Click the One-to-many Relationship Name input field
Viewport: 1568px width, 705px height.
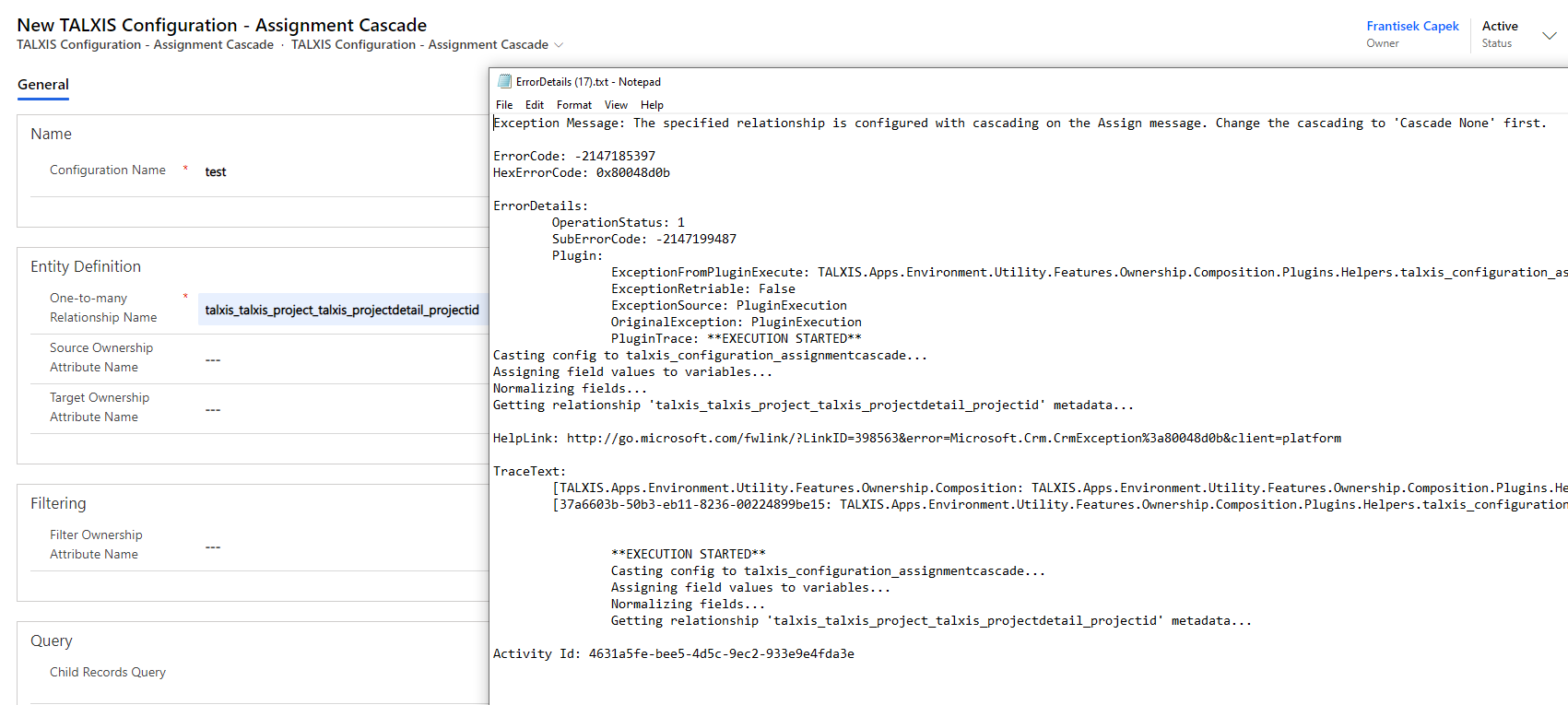pos(342,310)
